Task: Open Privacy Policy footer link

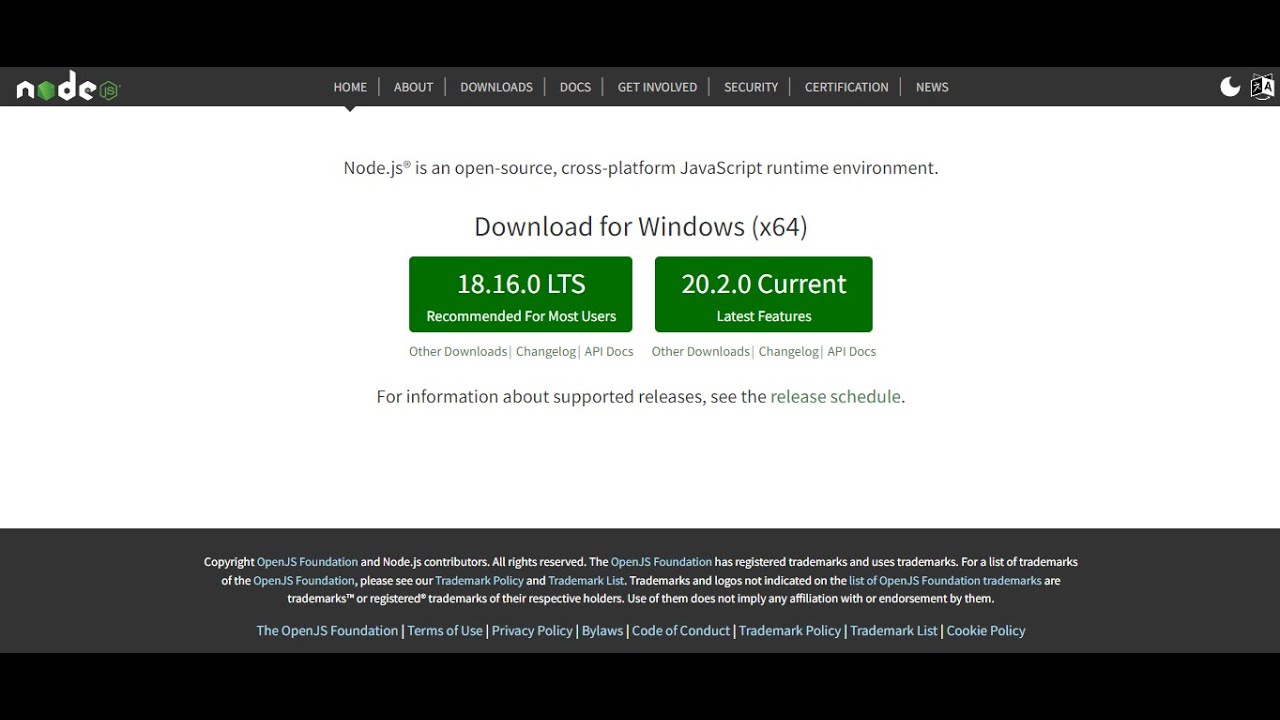Action: (532, 630)
